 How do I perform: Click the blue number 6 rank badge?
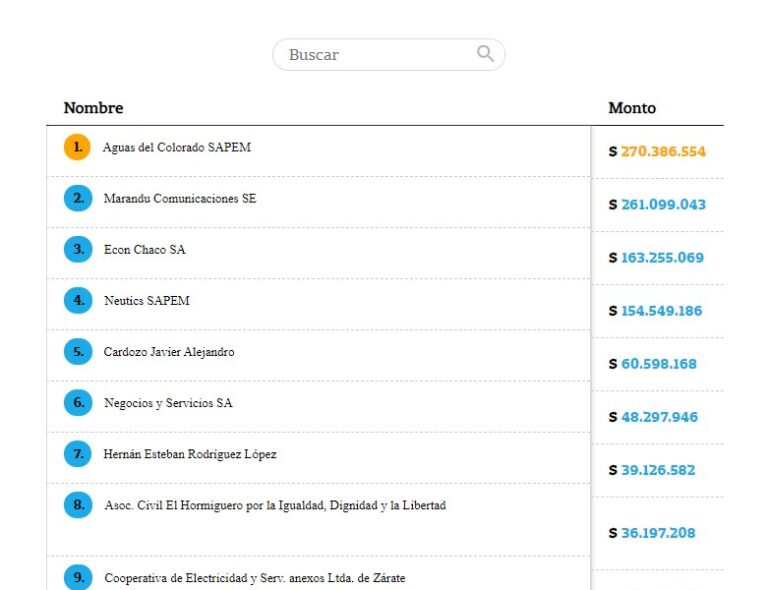[78, 403]
